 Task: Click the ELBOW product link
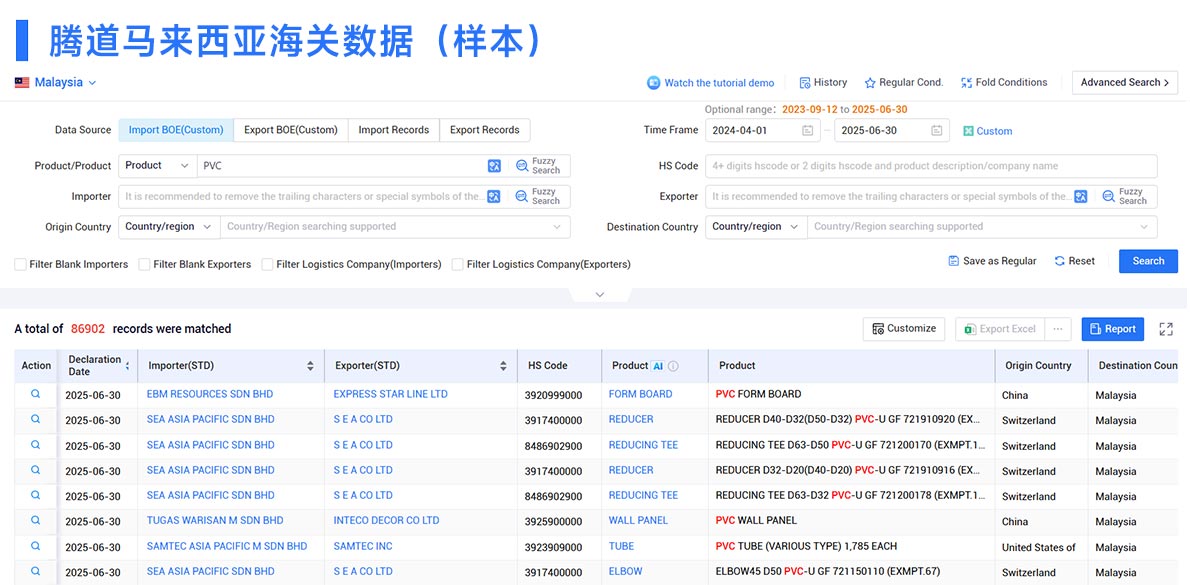coord(625,571)
